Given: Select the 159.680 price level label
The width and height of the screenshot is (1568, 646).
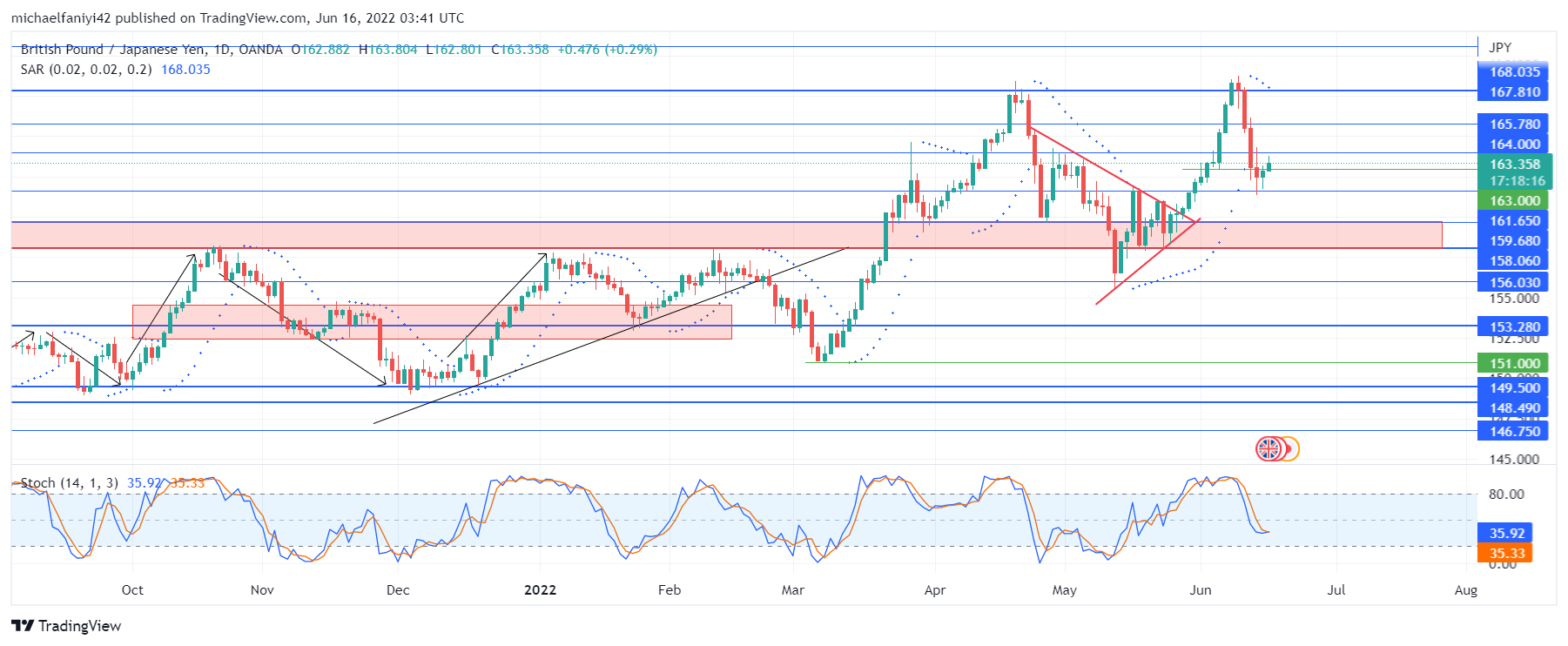Looking at the screenshot, I should pos(1514,241).
